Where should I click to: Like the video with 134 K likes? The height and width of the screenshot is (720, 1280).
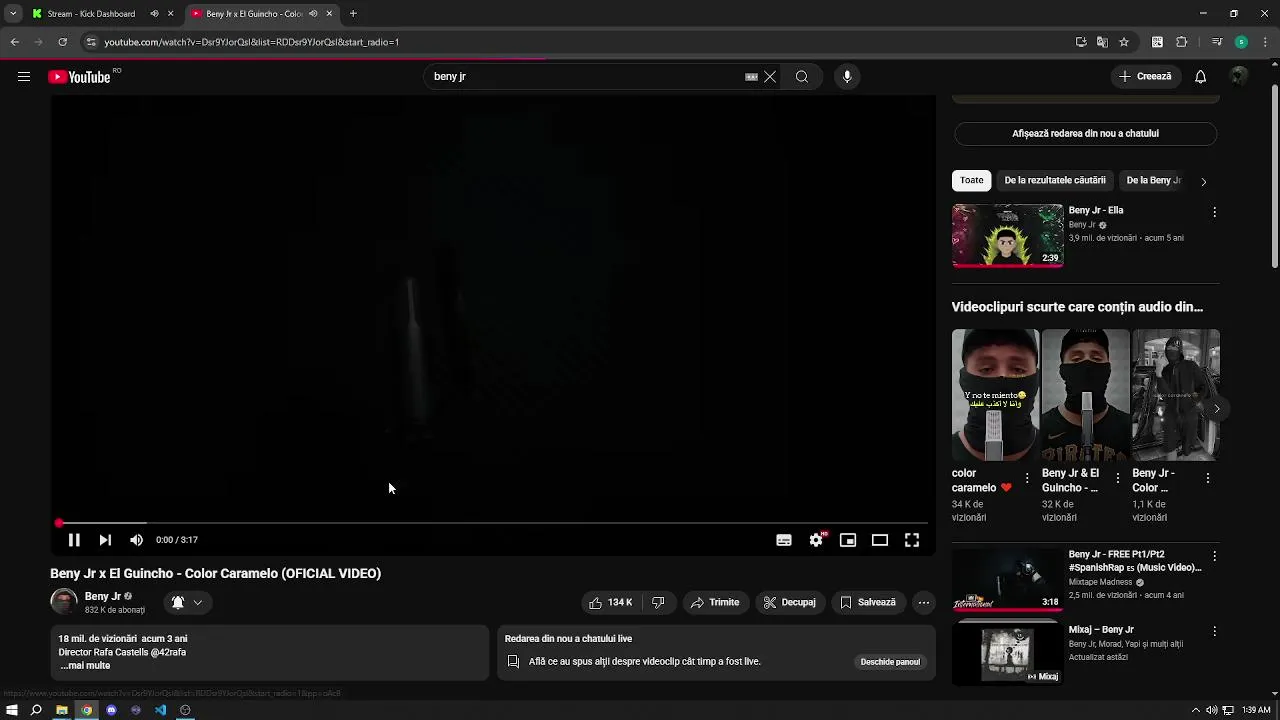tap(611, 603)
